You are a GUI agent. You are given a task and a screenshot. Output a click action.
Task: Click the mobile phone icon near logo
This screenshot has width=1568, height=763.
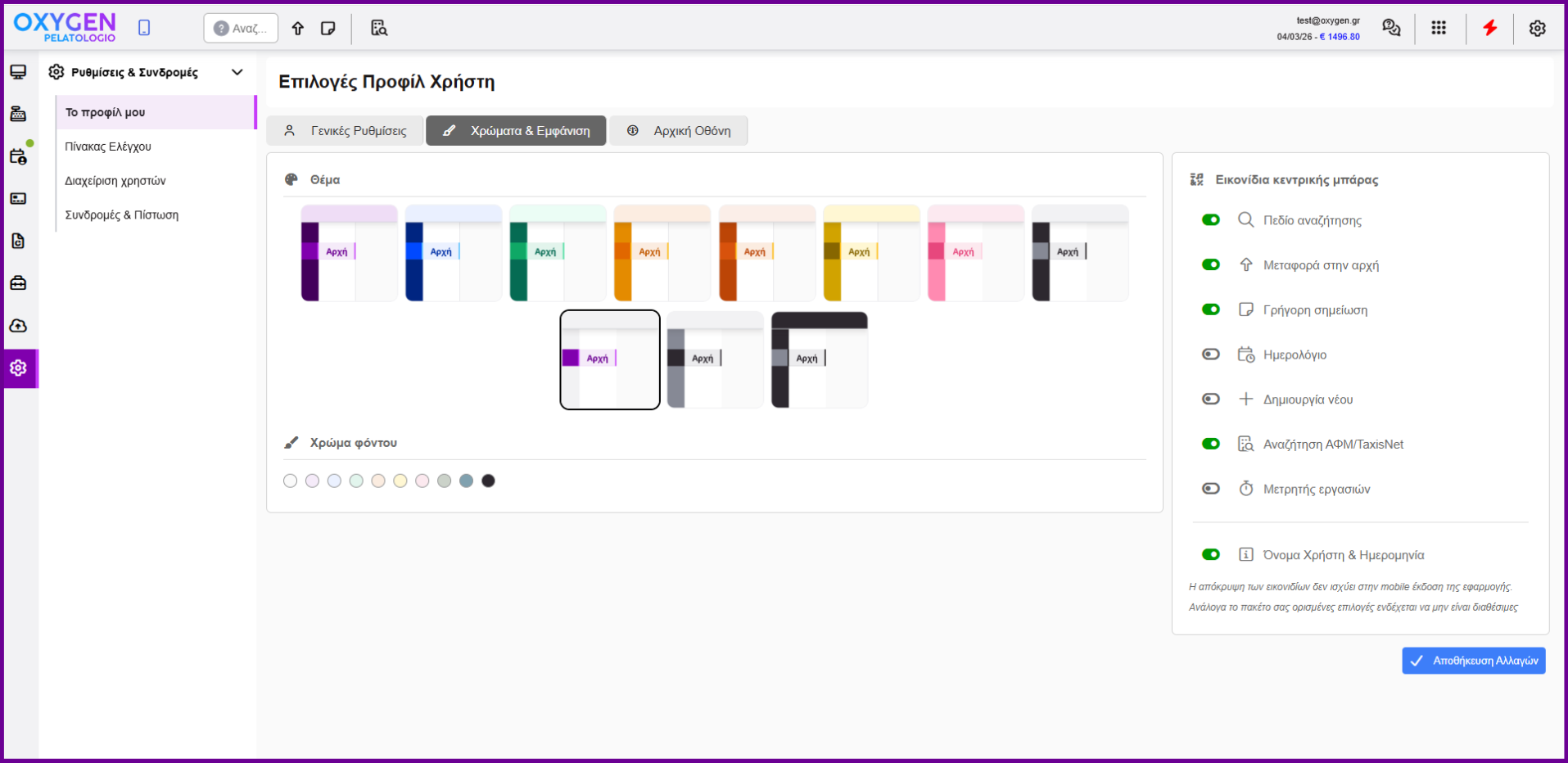click(144, 28)
